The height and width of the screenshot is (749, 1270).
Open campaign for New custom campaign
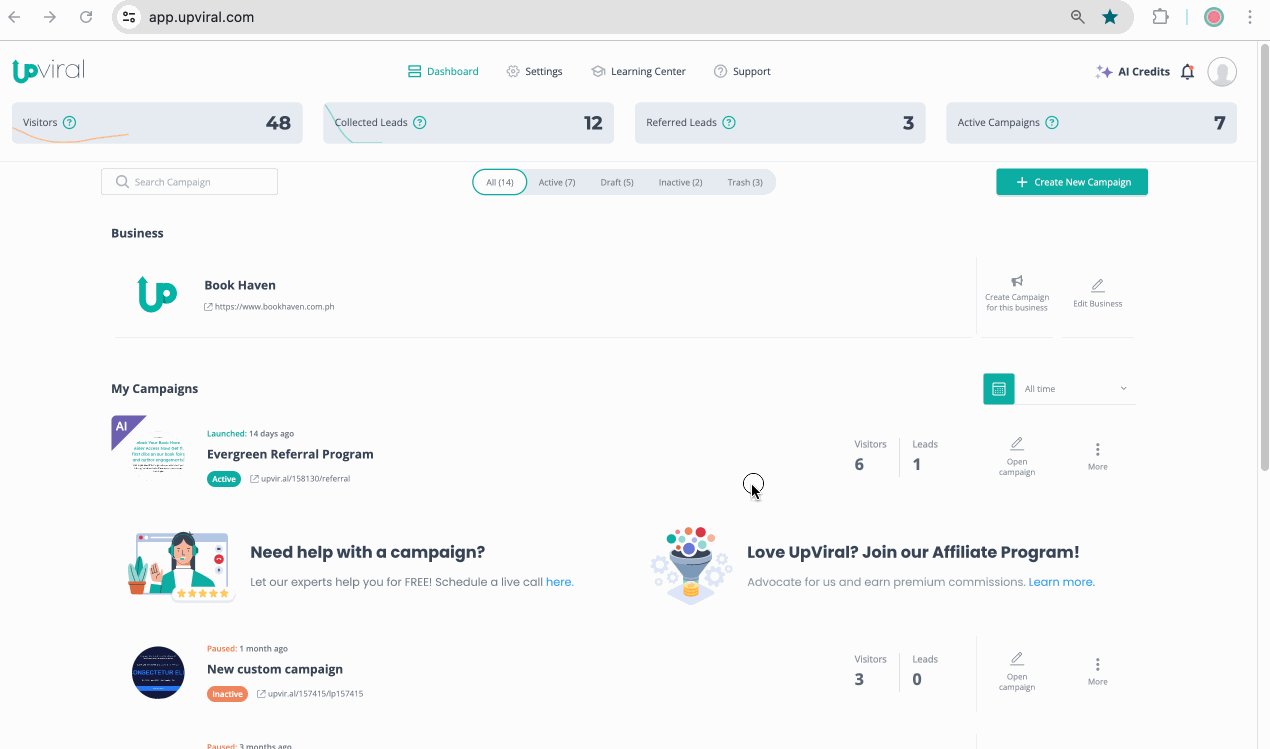point(1017,671)
